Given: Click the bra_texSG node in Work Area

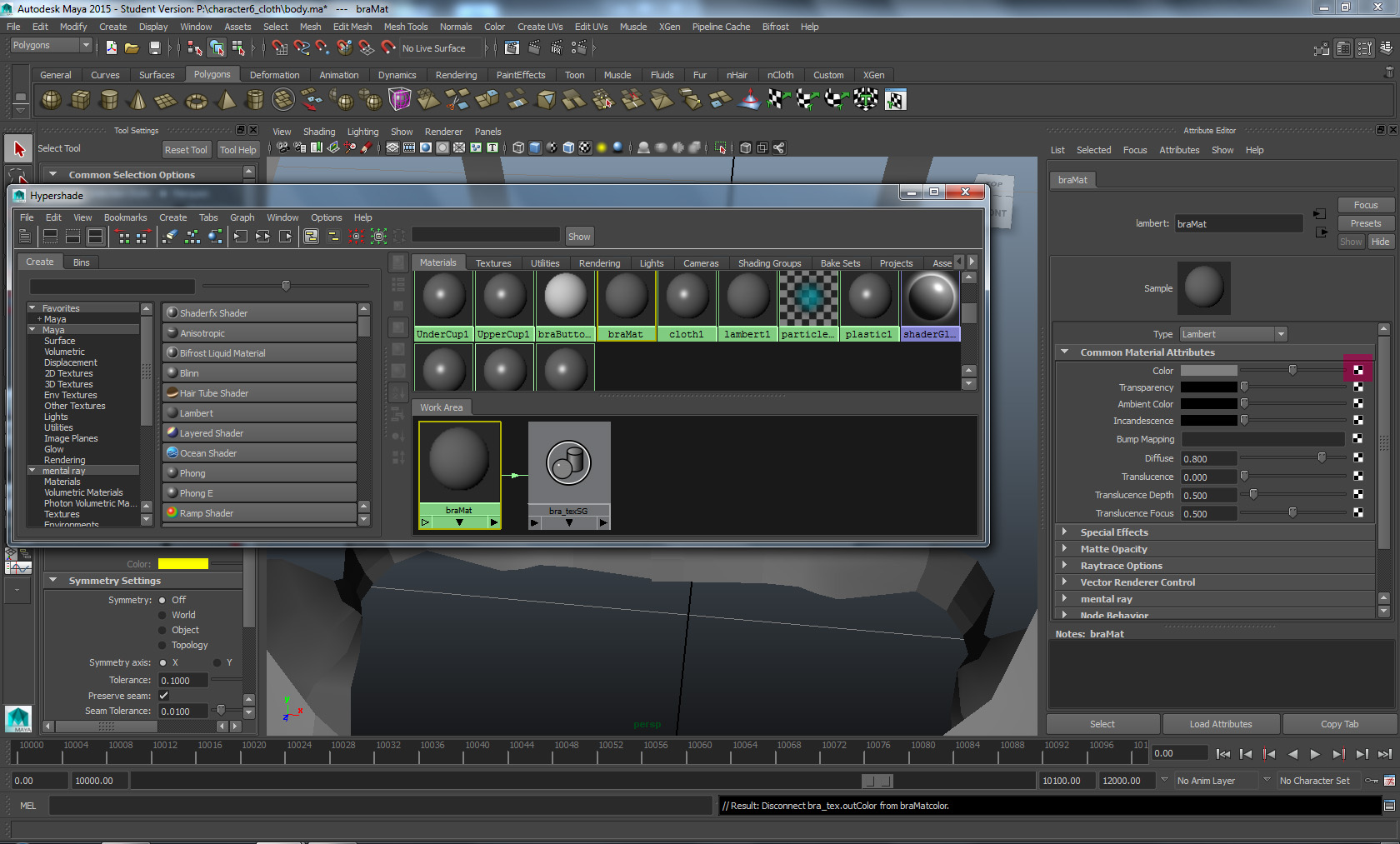Looking at the screenshot, I should point(569,475).
